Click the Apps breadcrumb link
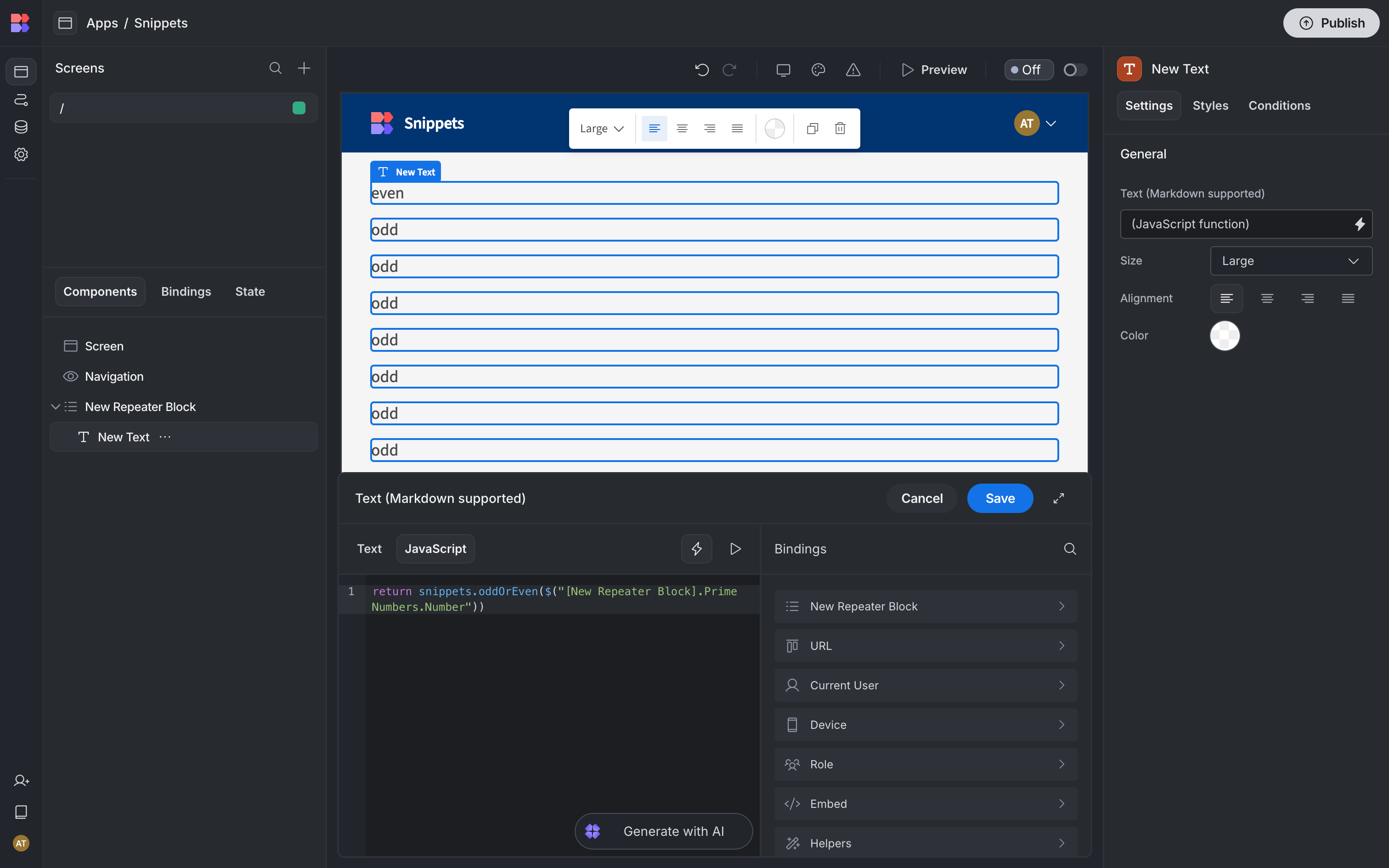This screenshot has height=868, width=1389. coord(102,23)
